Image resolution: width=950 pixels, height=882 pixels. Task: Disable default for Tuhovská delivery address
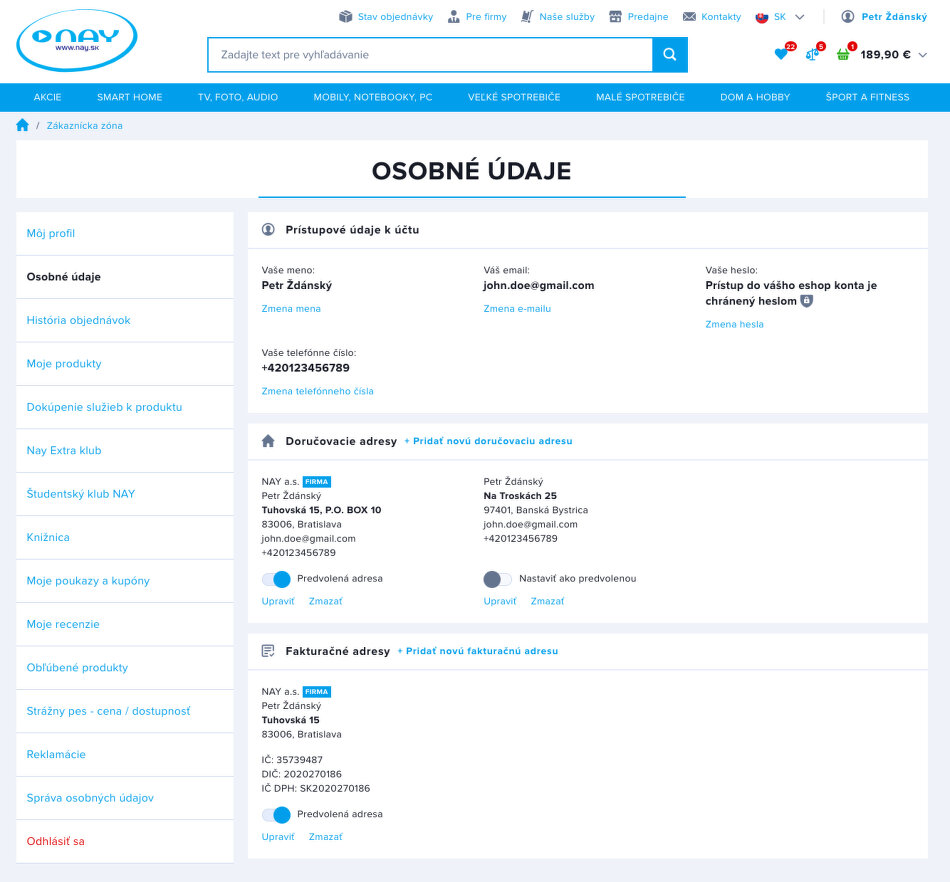click(276, 579)
